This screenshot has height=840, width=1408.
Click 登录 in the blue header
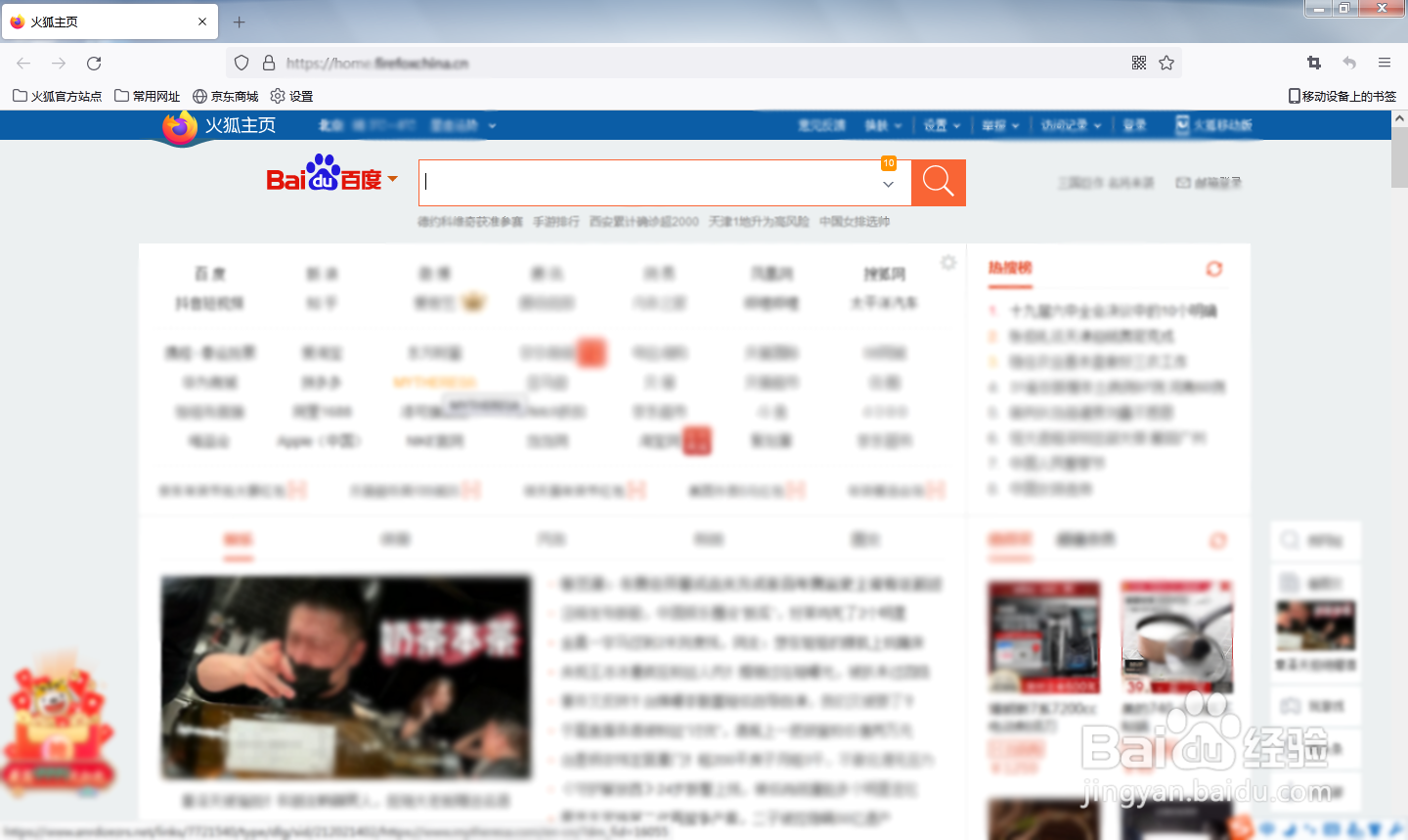point(1134,125)
